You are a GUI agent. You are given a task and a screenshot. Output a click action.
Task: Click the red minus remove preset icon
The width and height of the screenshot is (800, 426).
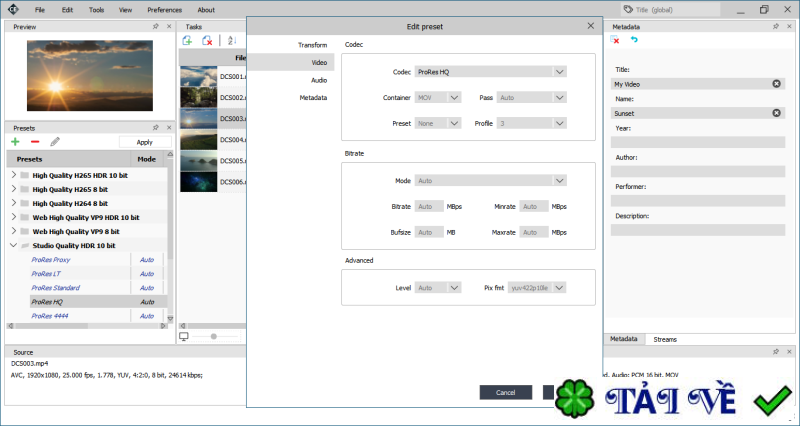[x=35, y=142]
